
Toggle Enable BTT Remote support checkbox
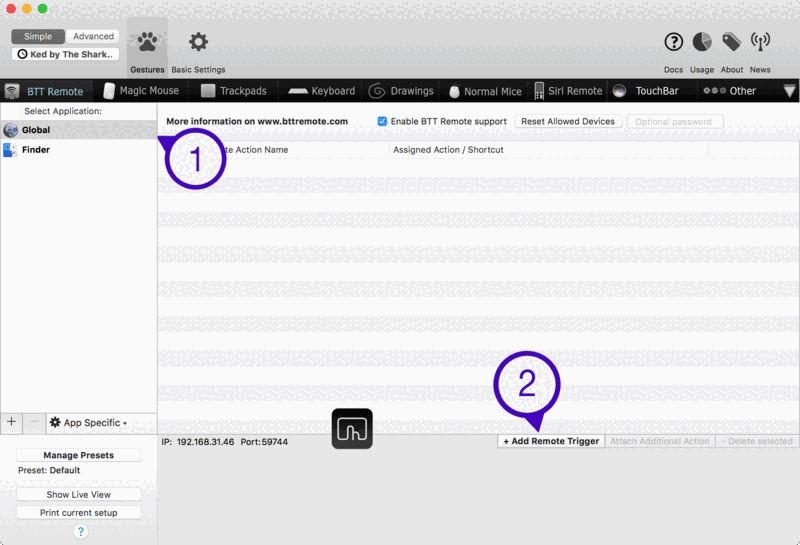382,121
